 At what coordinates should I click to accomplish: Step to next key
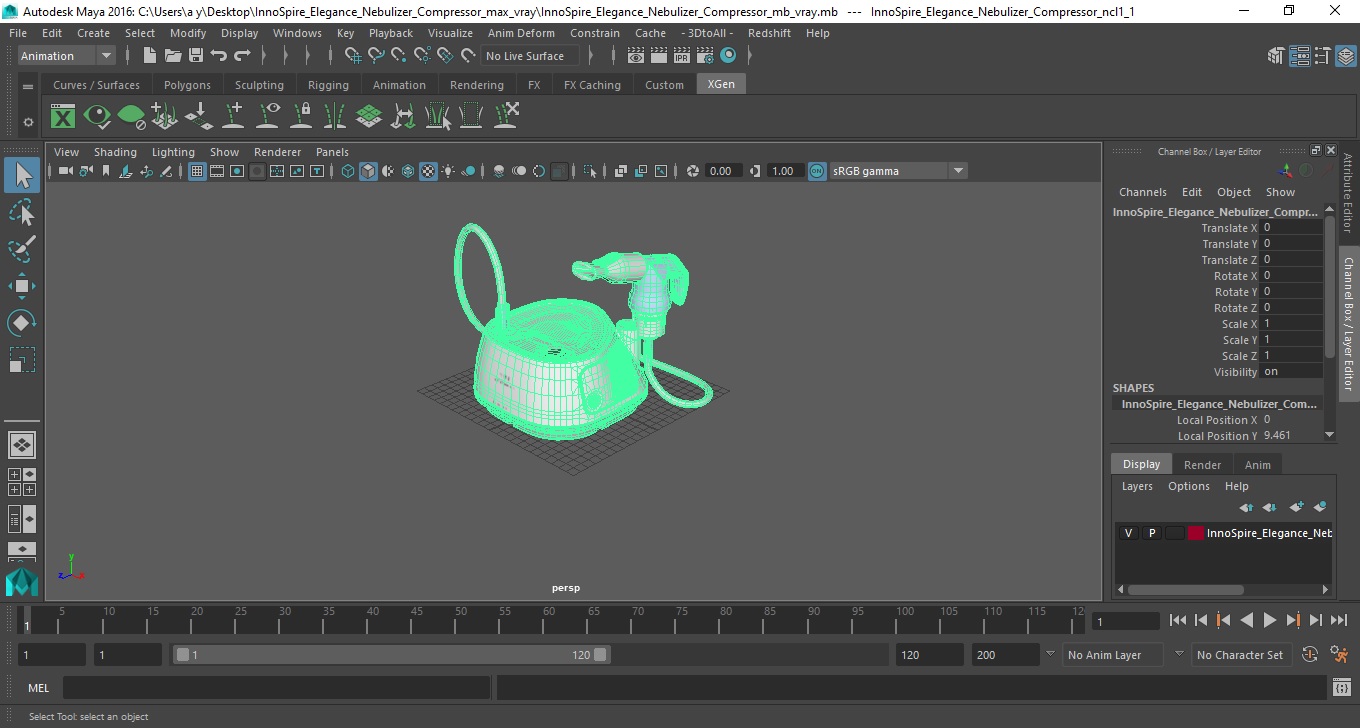1293,620
